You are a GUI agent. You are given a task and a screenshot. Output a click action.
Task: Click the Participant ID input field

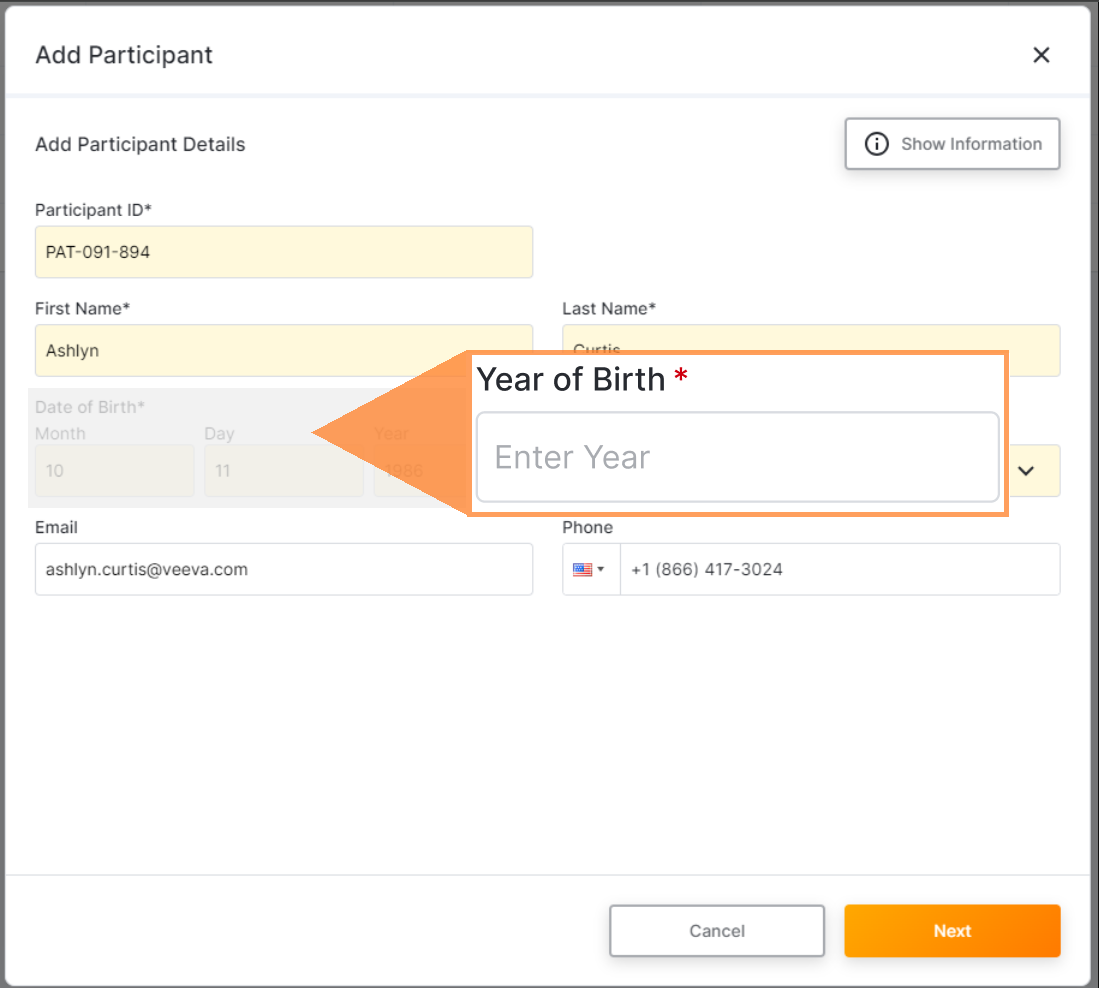283,252
